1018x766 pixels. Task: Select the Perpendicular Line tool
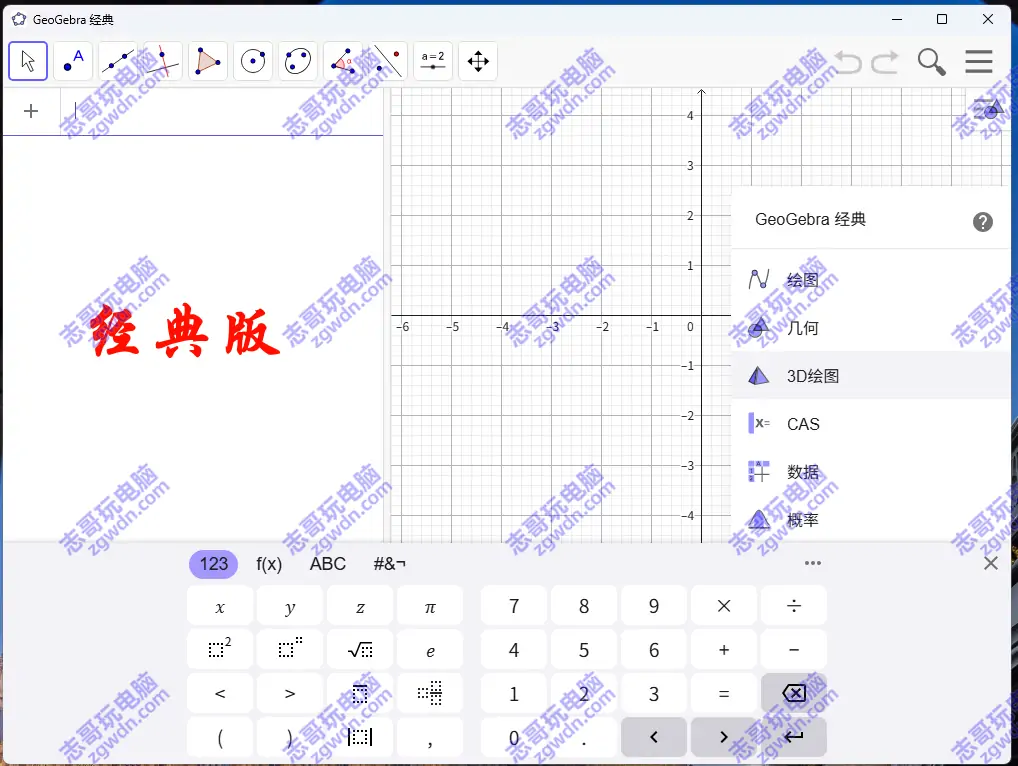(163, 62)
